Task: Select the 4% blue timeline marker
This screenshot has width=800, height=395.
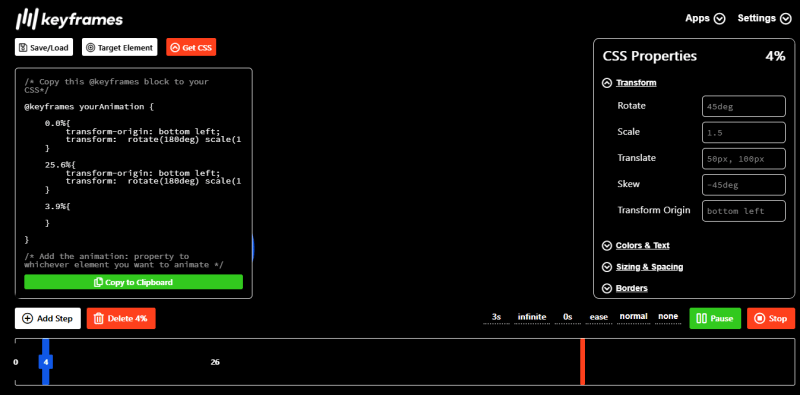Action: (45, 362)
